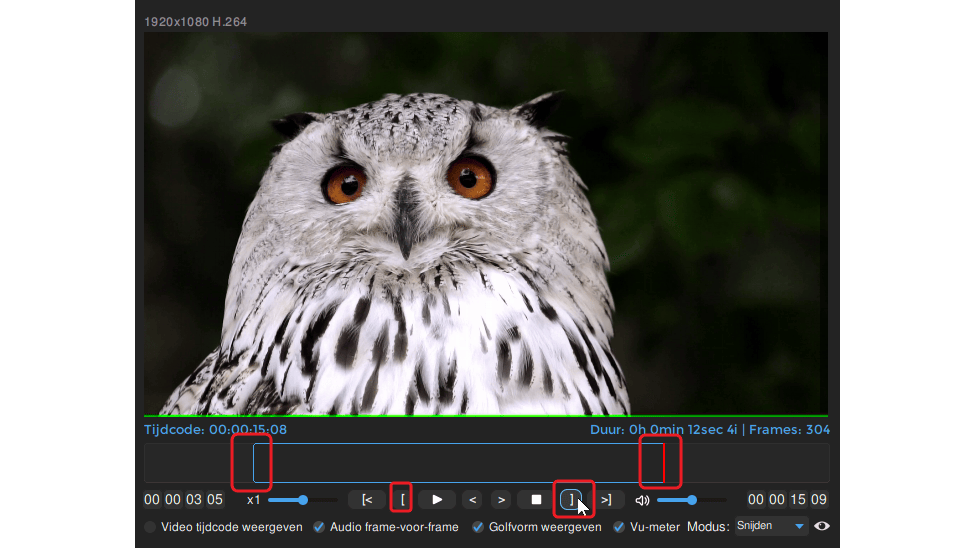This screenshot has height=548, width=974.
Task: Mute audio via the speaker icon
Action: 642,500
